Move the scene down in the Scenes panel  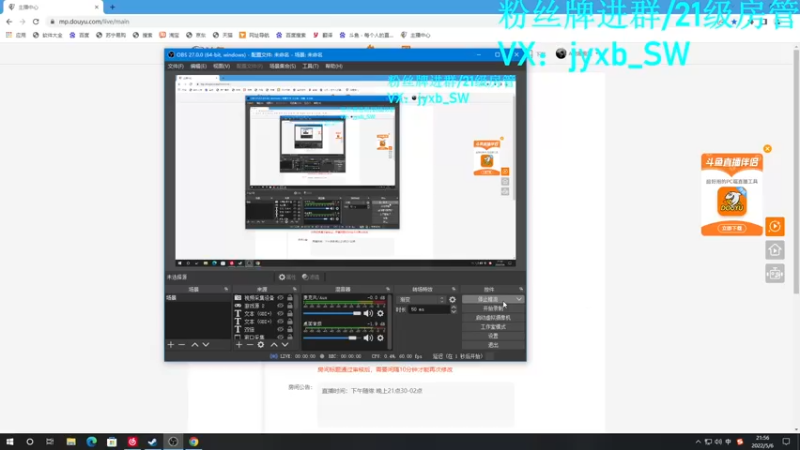click(206, 345)
